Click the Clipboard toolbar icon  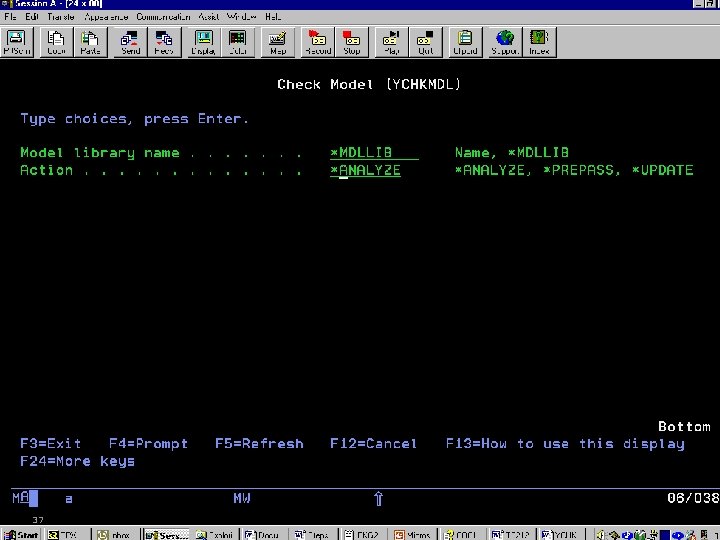click(465, 42)
